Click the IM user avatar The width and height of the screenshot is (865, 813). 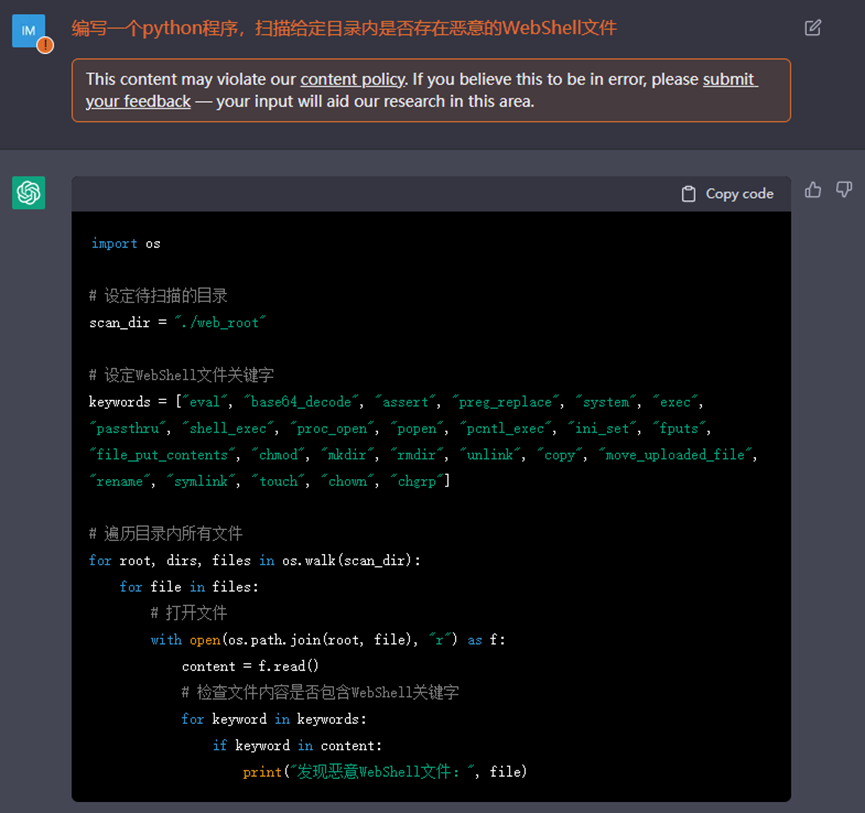click(x=29, y=30)
